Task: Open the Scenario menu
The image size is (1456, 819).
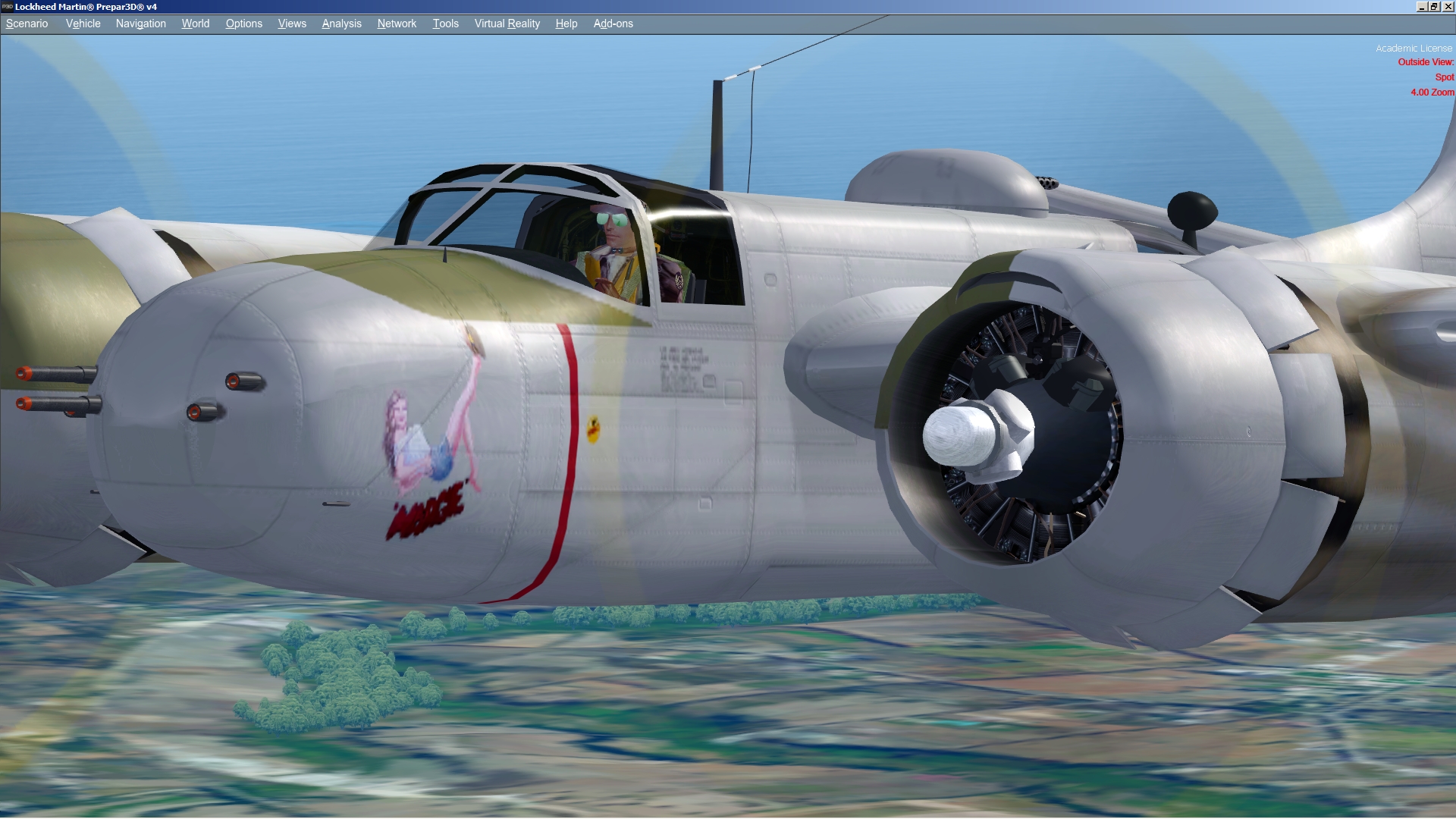Action: (27, 24)
